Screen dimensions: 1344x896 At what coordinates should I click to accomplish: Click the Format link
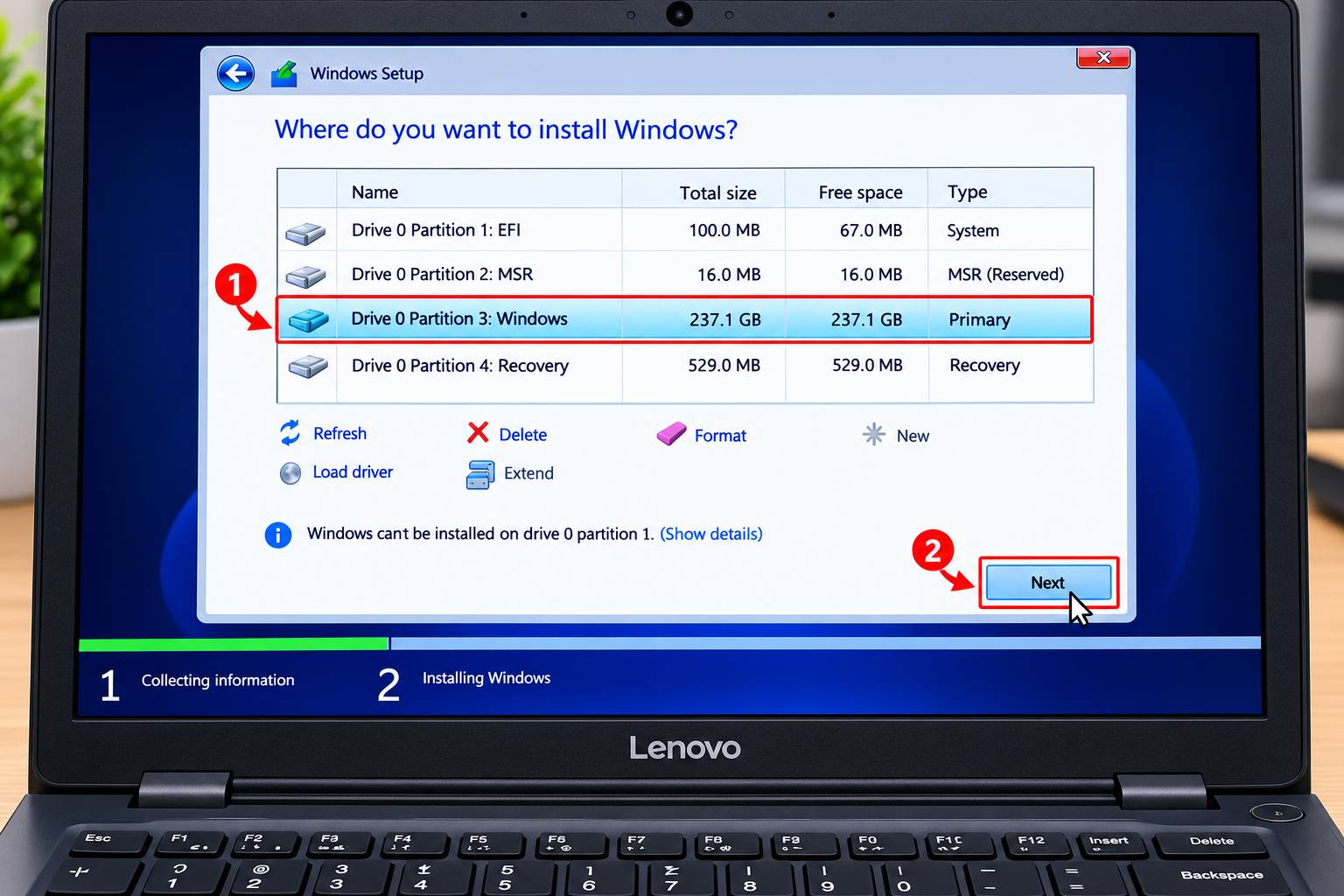(720, 436)
